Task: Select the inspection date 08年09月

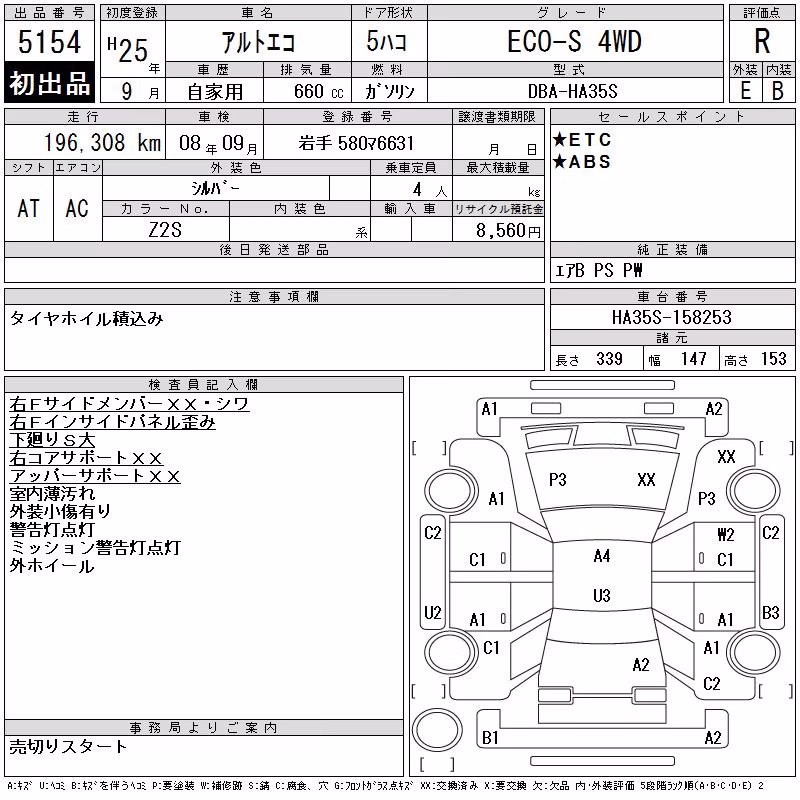Action: 218,143
